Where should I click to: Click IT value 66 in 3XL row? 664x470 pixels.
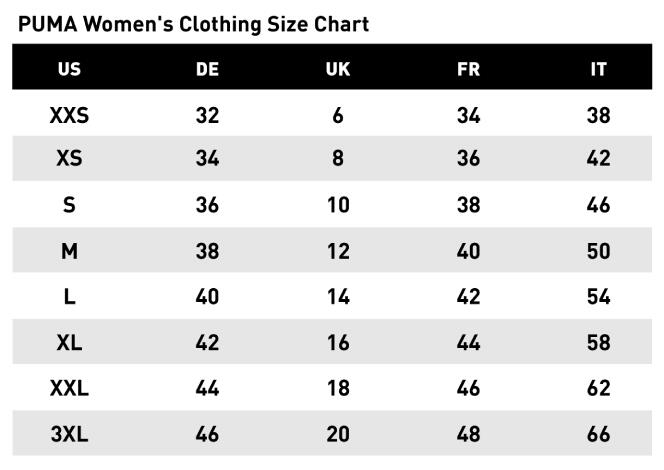pos(598,435)
